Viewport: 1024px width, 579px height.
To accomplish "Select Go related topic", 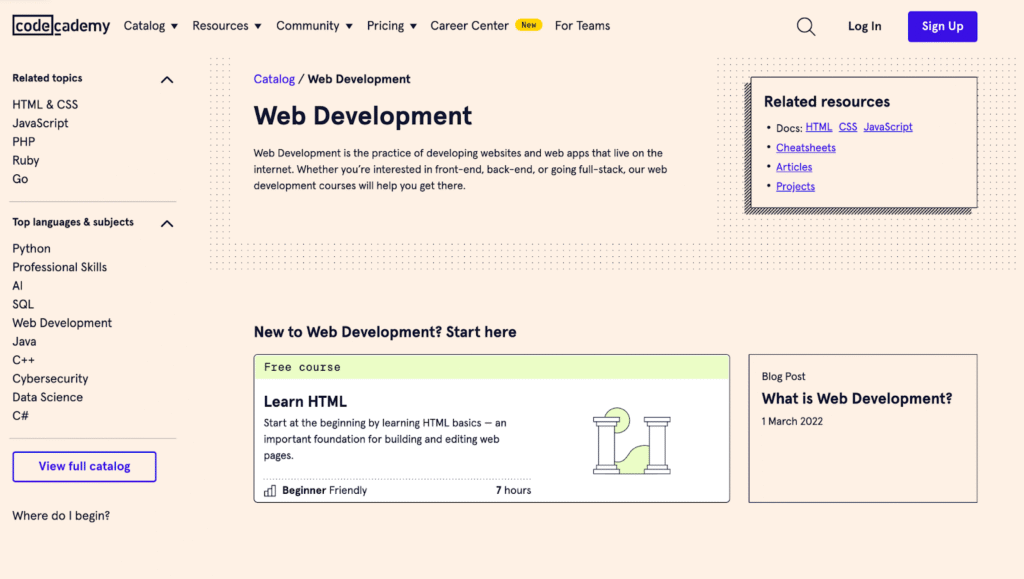I will click(20, 179).
